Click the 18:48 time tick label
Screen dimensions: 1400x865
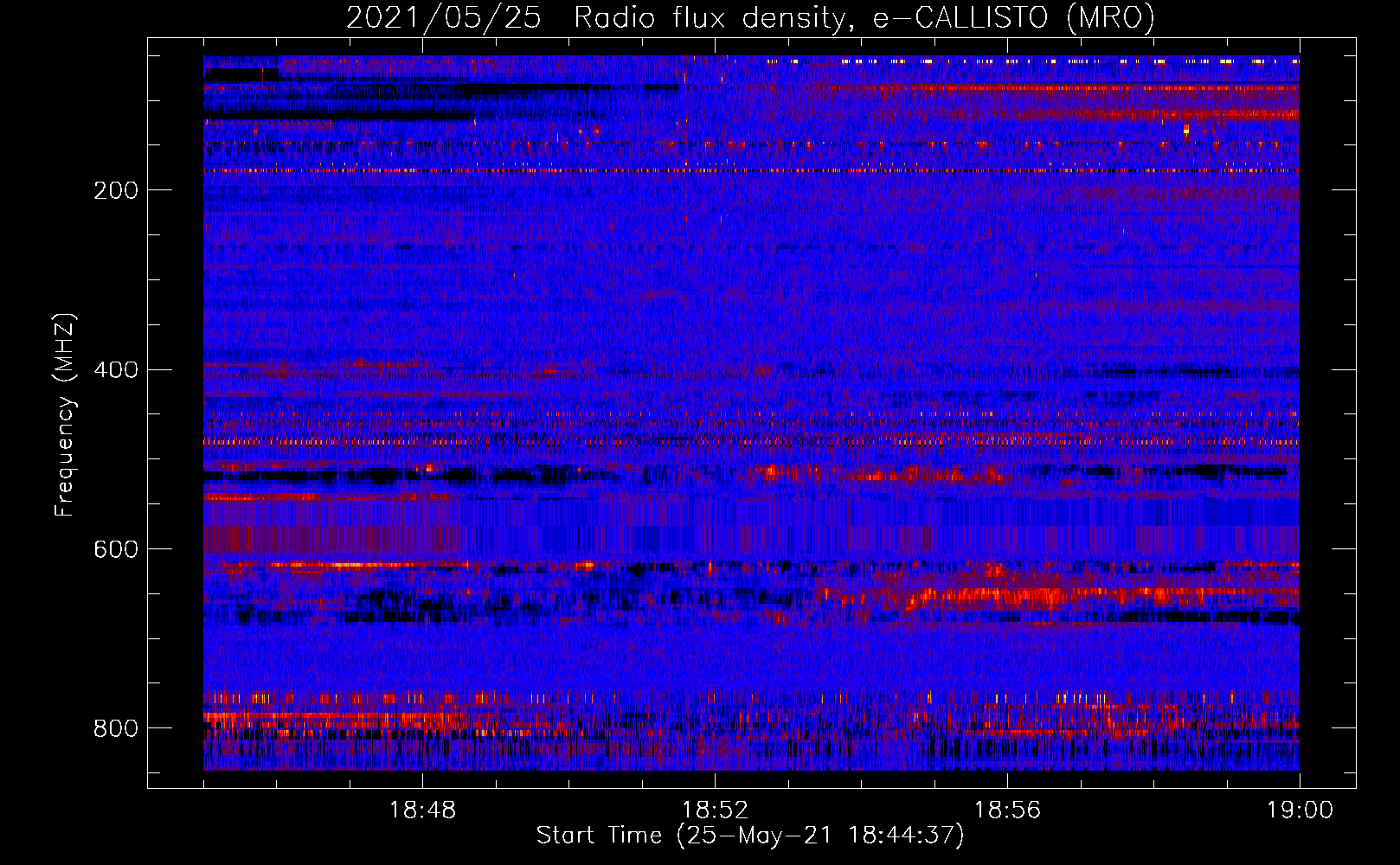422,811
